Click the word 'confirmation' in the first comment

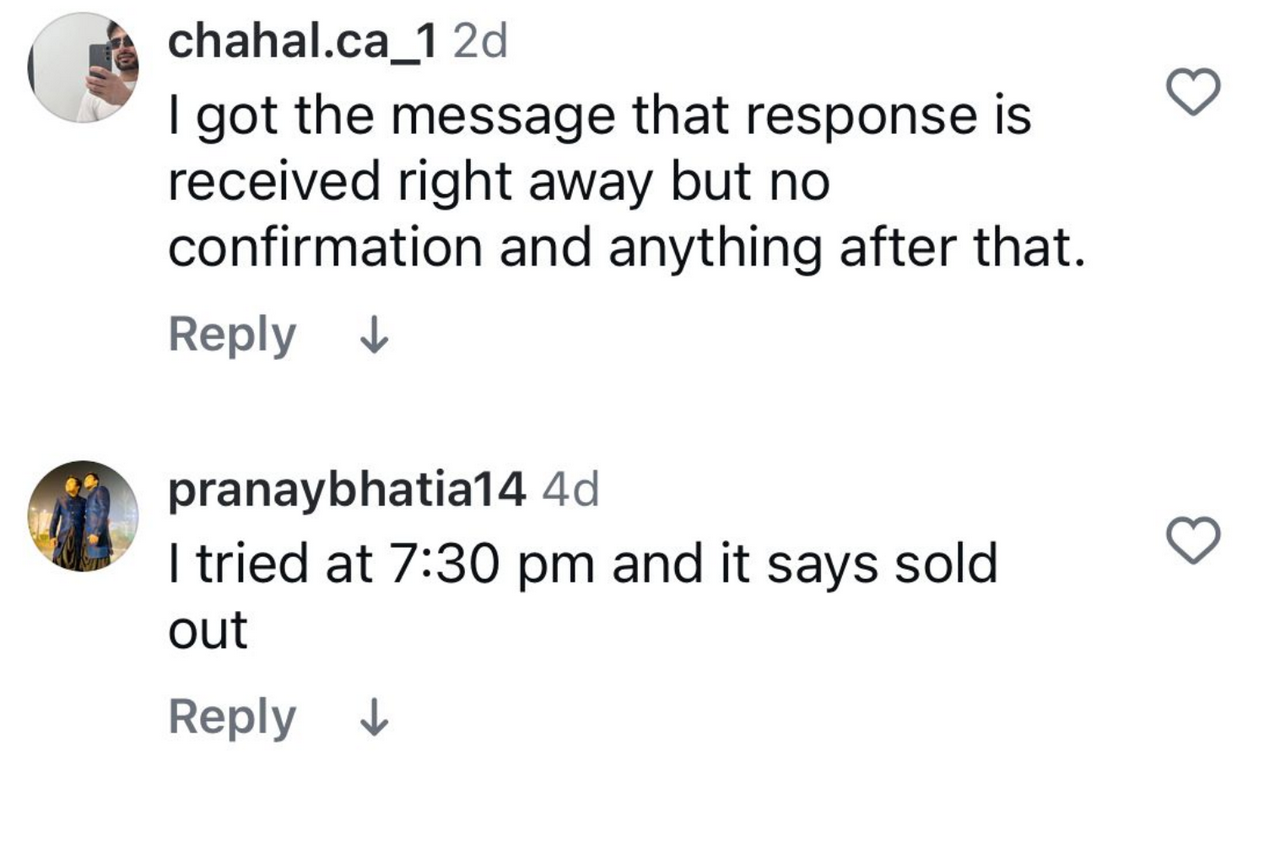326,247
